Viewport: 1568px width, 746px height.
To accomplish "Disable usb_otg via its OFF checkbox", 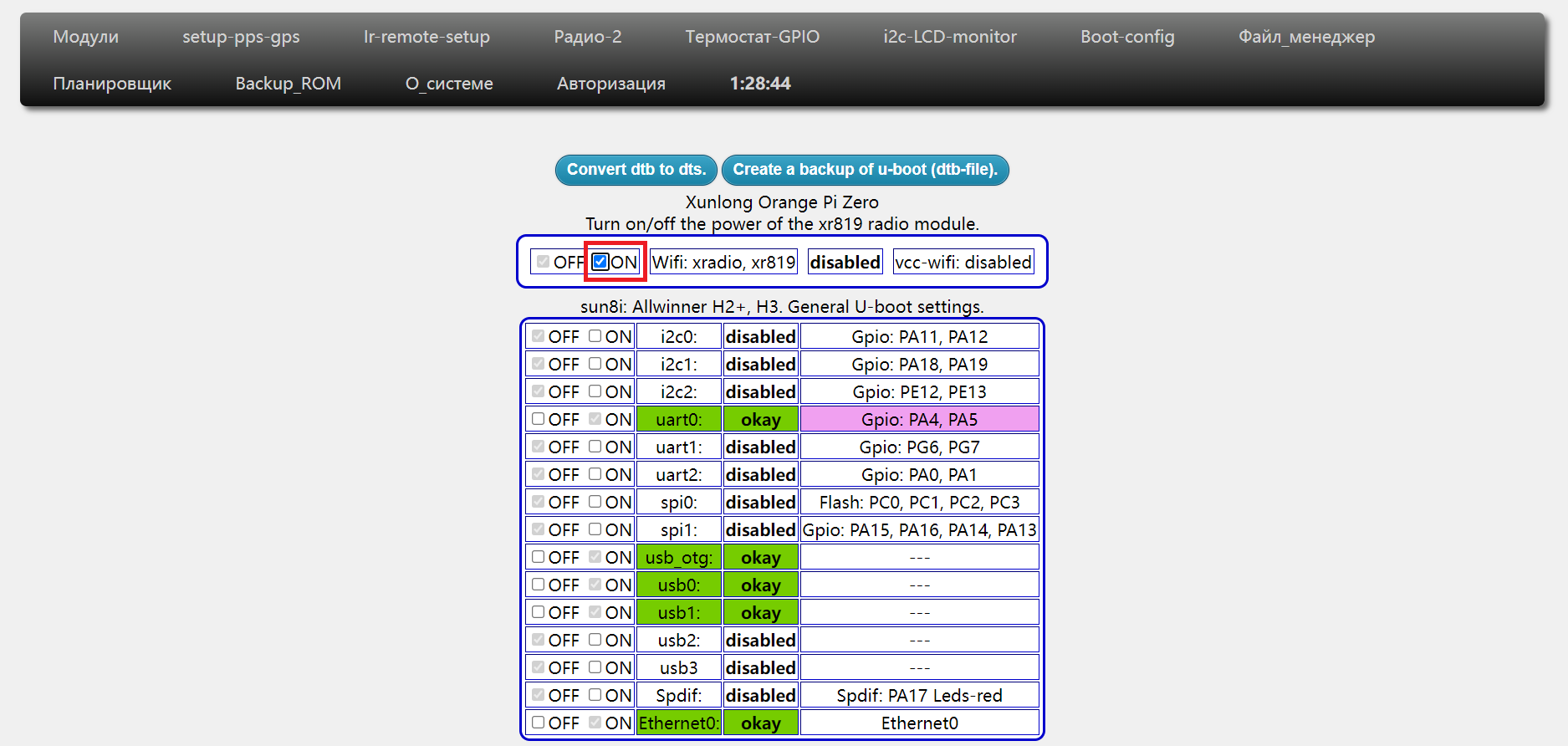I will click(x=539, y=557).
